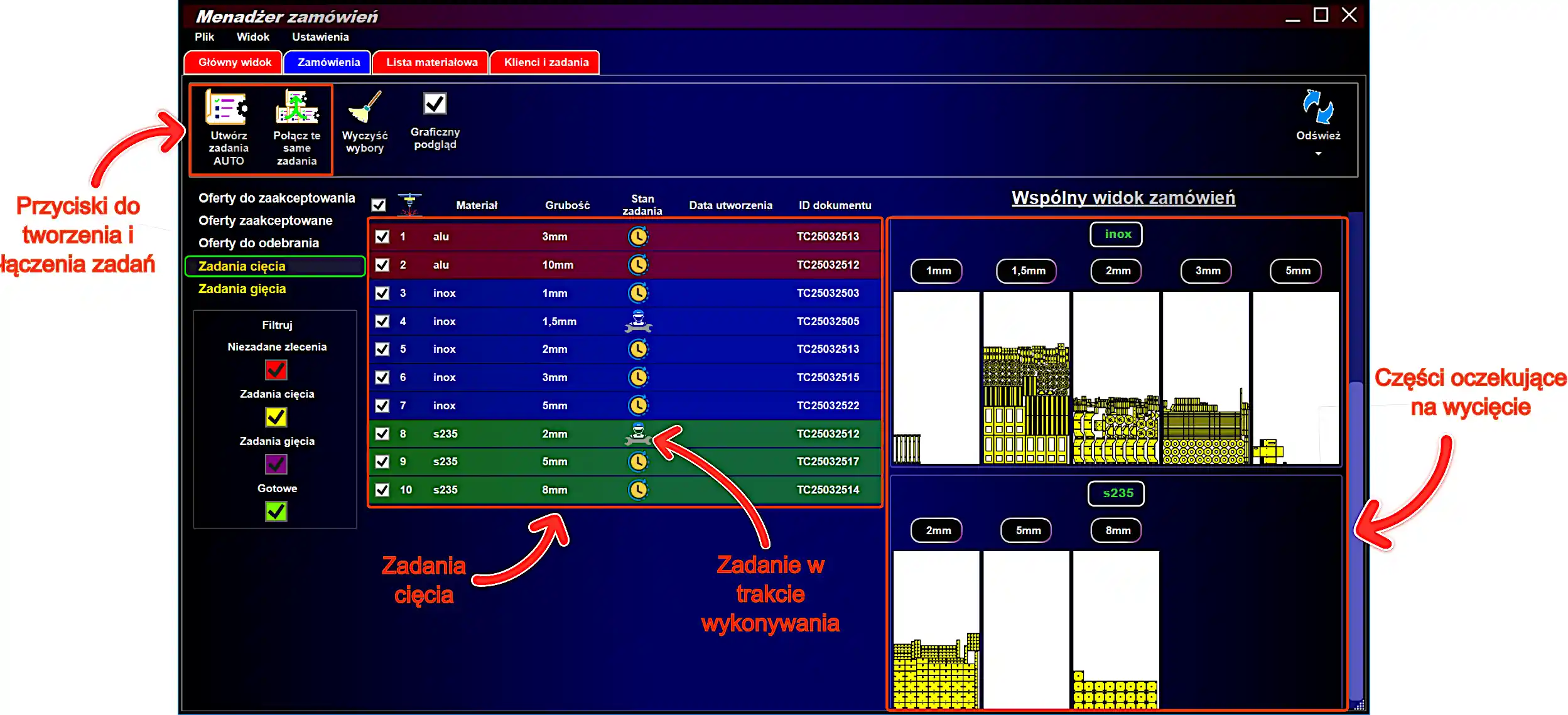Click the s235 8mm nesting preview thumbnail
Viewport: 1568px width, 715px height.
(1115, 629)
